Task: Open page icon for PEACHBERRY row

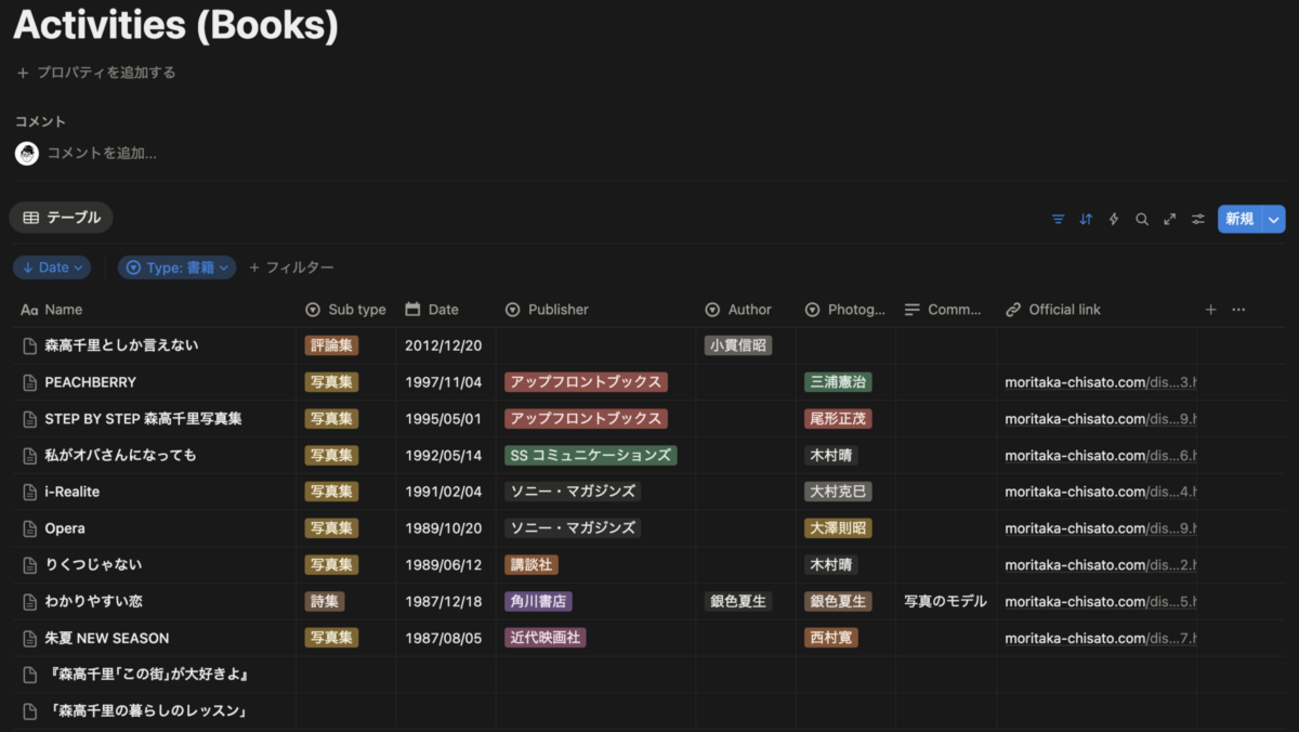Action: [30, 383]
